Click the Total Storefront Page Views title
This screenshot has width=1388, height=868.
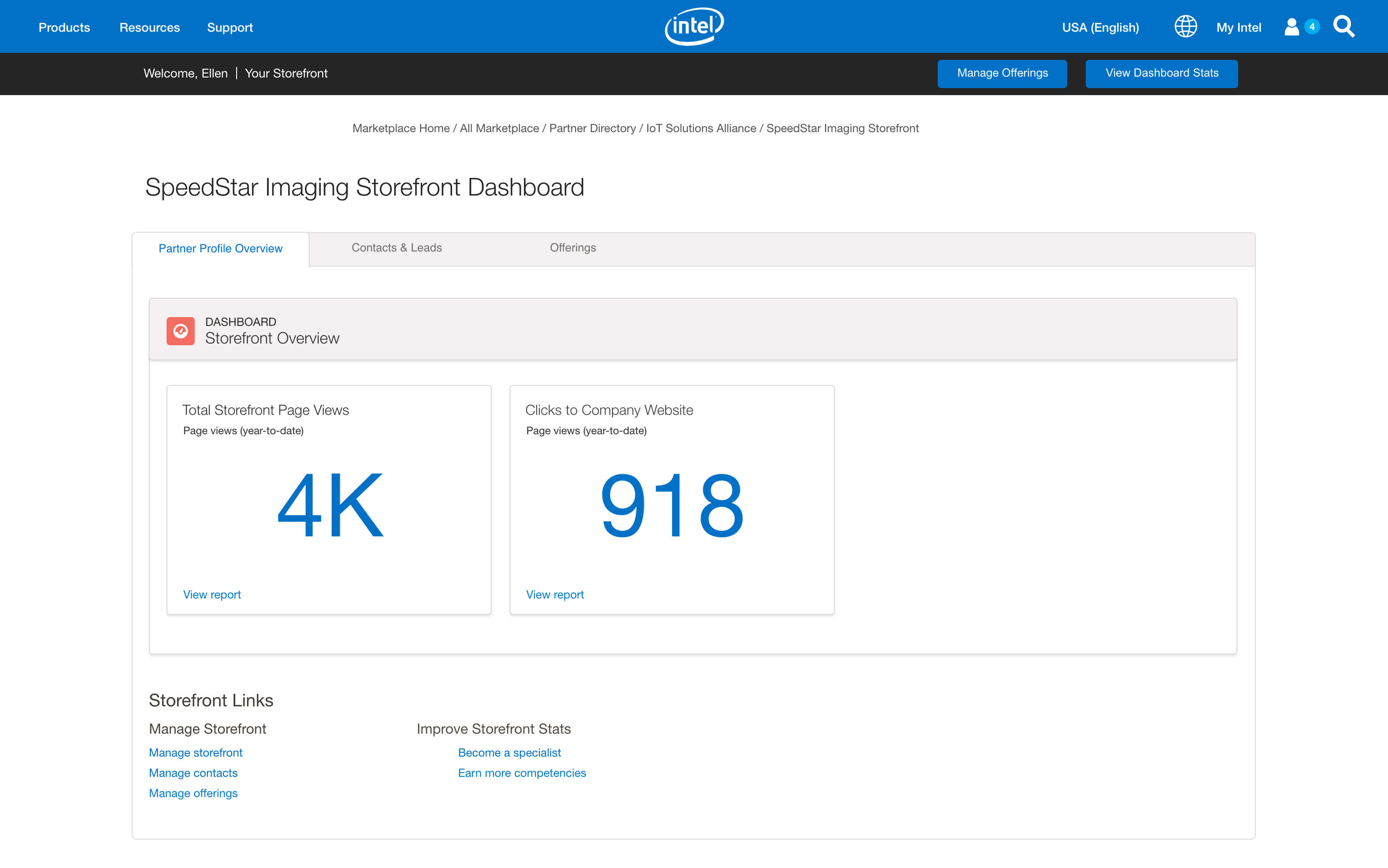pos(265,410)
